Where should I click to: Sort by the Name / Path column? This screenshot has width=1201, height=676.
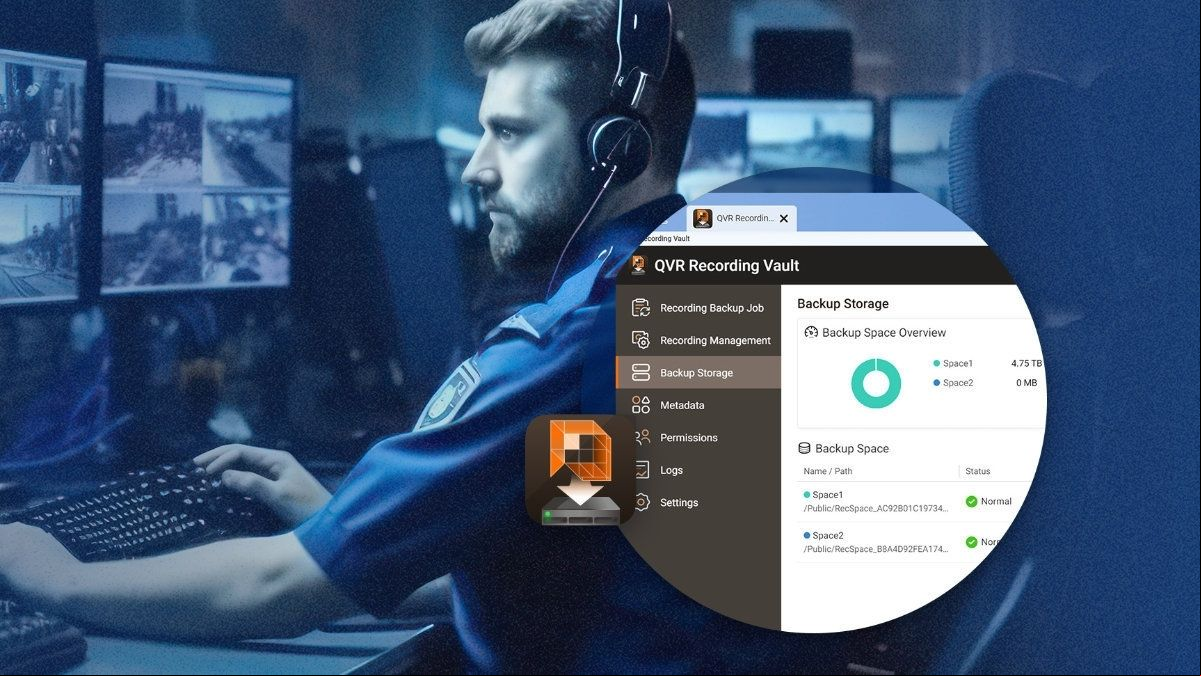828,471
